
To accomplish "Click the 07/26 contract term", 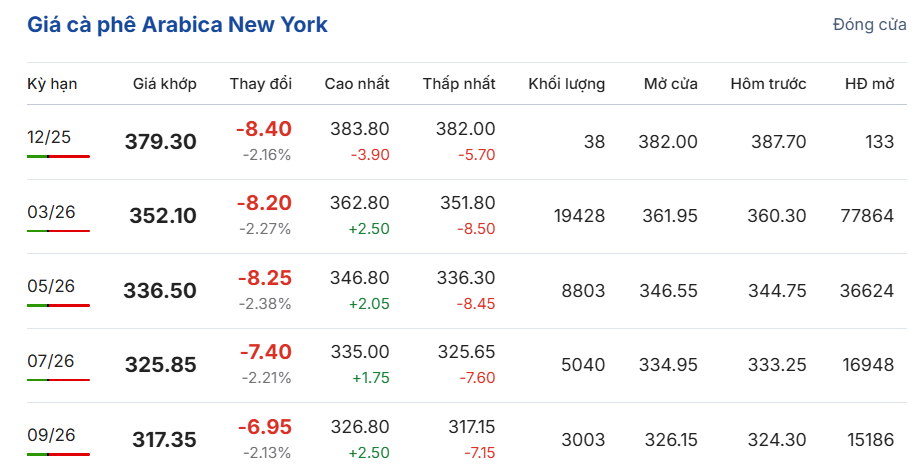I will coord(52,360).
